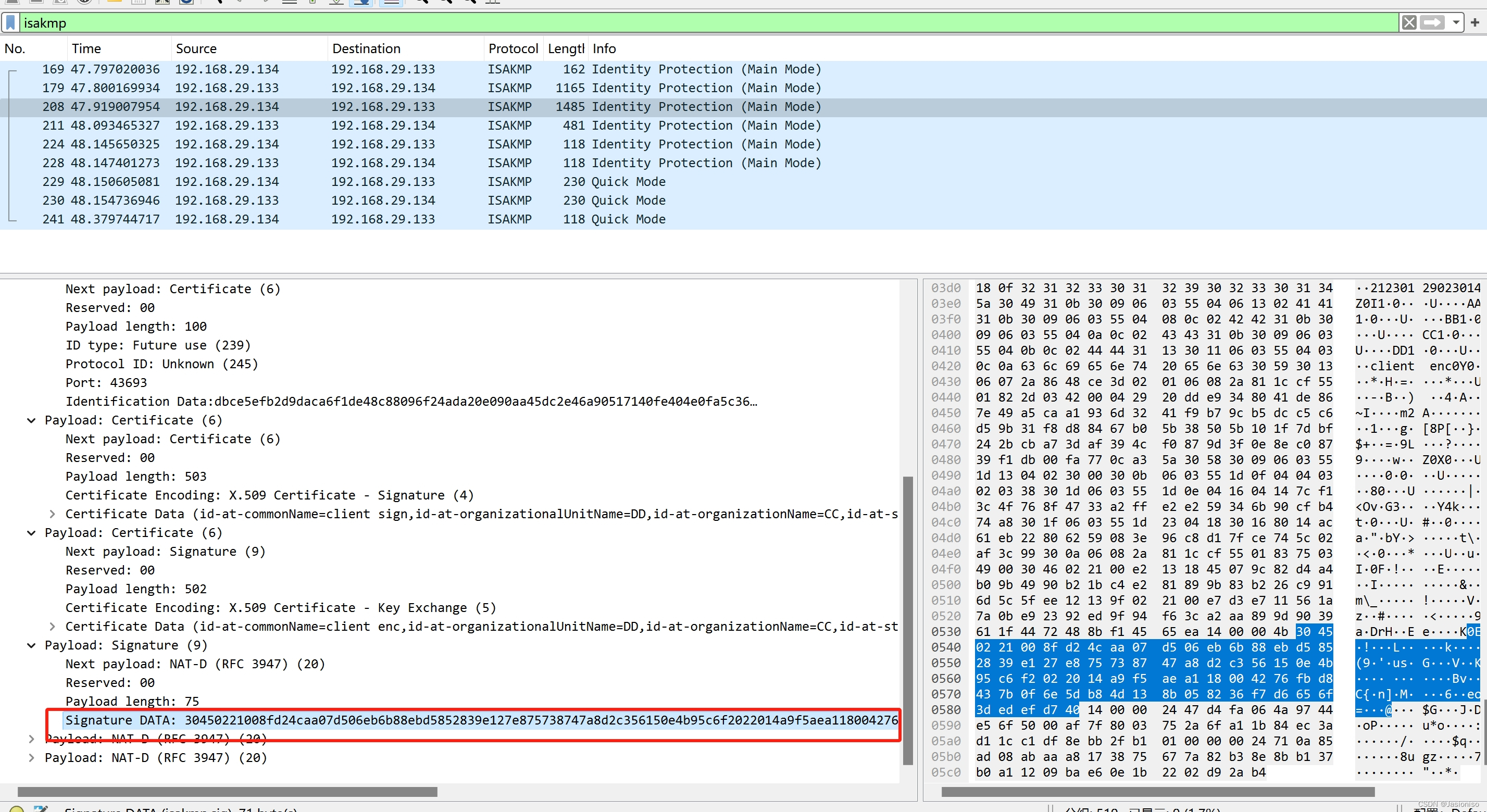Expand client sign Certificate Data node
The image size is (1487, 812).
coord(52,514)
